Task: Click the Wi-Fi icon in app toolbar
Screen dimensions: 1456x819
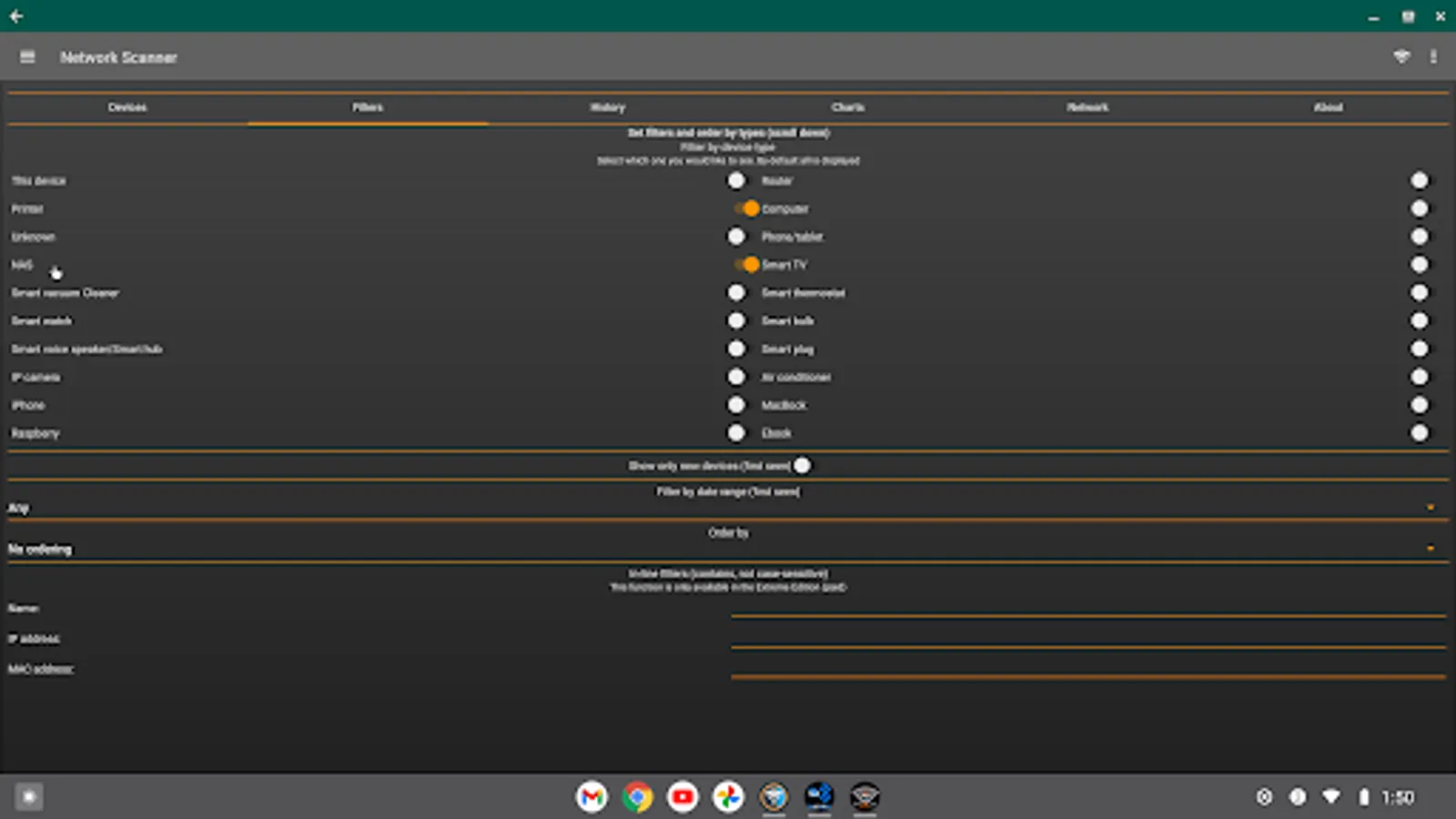Action: coord(1401,56)
